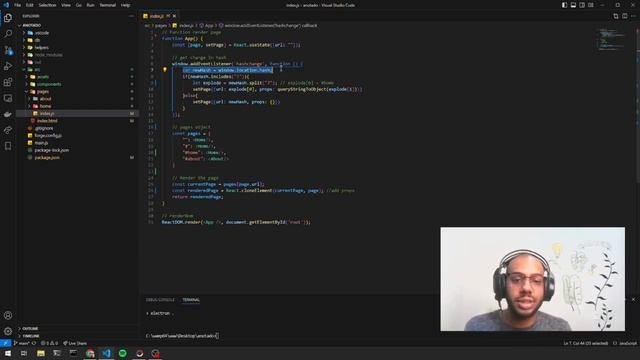The width and height of the screenshot is (640, 360).
Task: Click the main branch in status bar
Action: [22, 343]
